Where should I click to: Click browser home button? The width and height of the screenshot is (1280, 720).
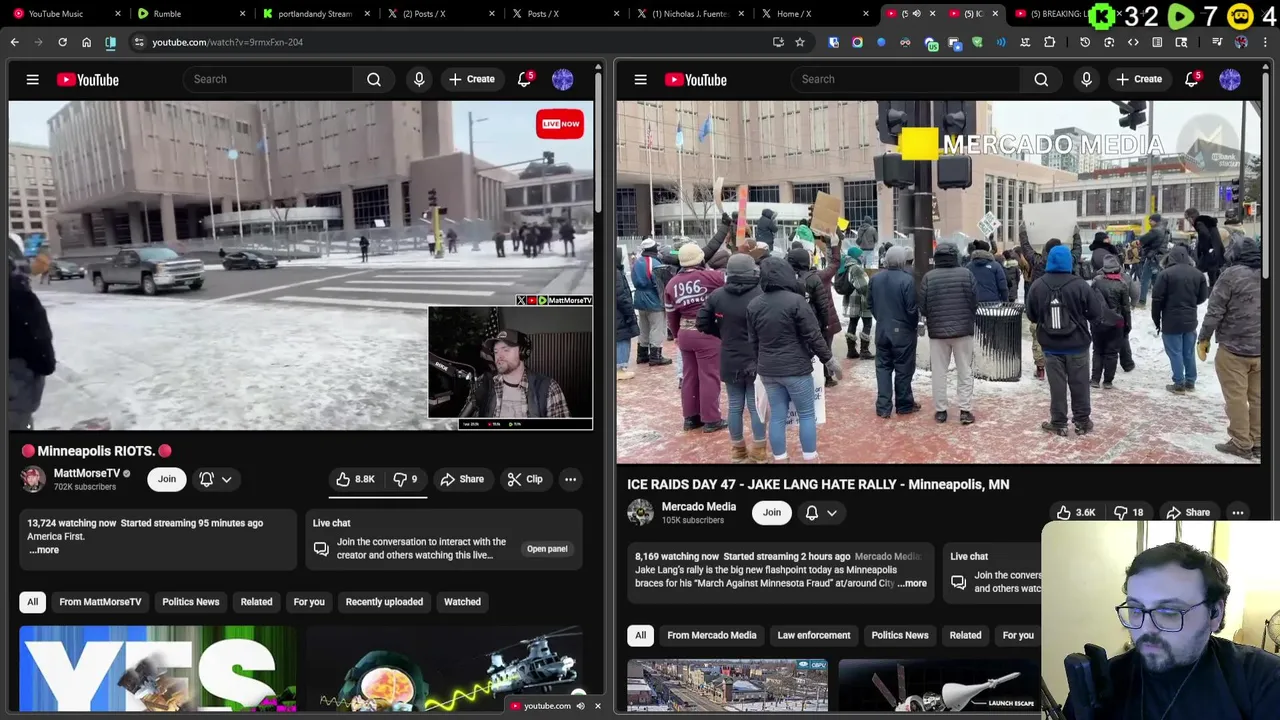[x=86, y=42]
